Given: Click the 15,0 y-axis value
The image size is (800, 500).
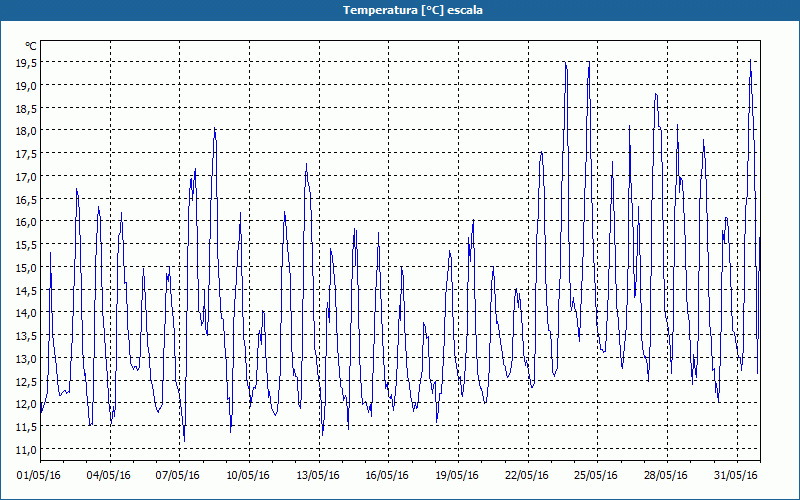Looking at the screenshot, I should tap(26, 267).
